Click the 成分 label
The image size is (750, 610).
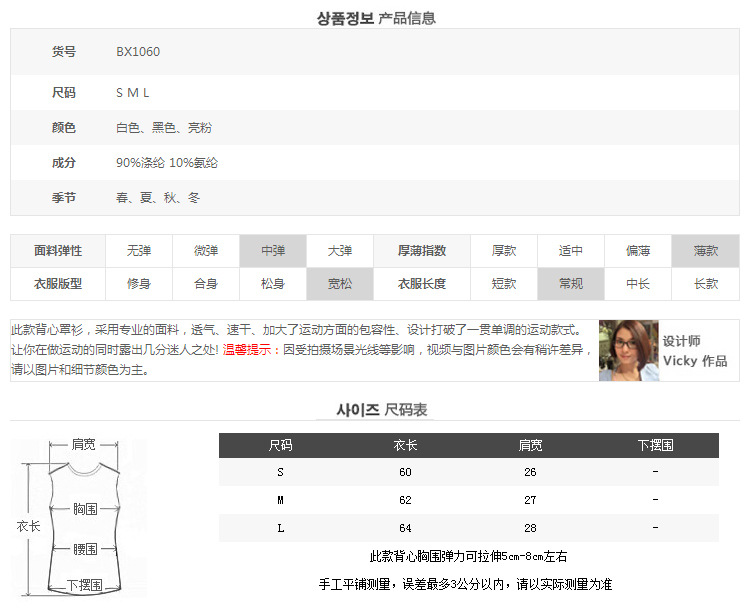coord(64,163)
